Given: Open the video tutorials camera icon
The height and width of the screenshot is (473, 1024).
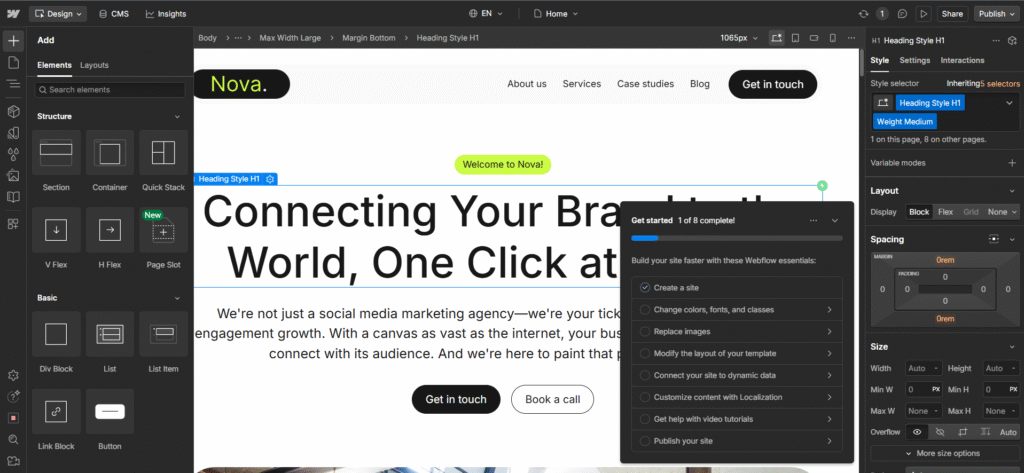Looking at the screenshot, I should pos(13,461).
